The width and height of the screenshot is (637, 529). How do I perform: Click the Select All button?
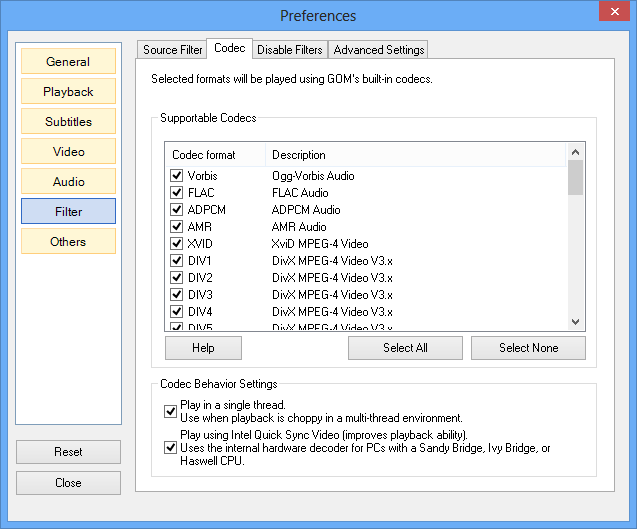point(405,348)
